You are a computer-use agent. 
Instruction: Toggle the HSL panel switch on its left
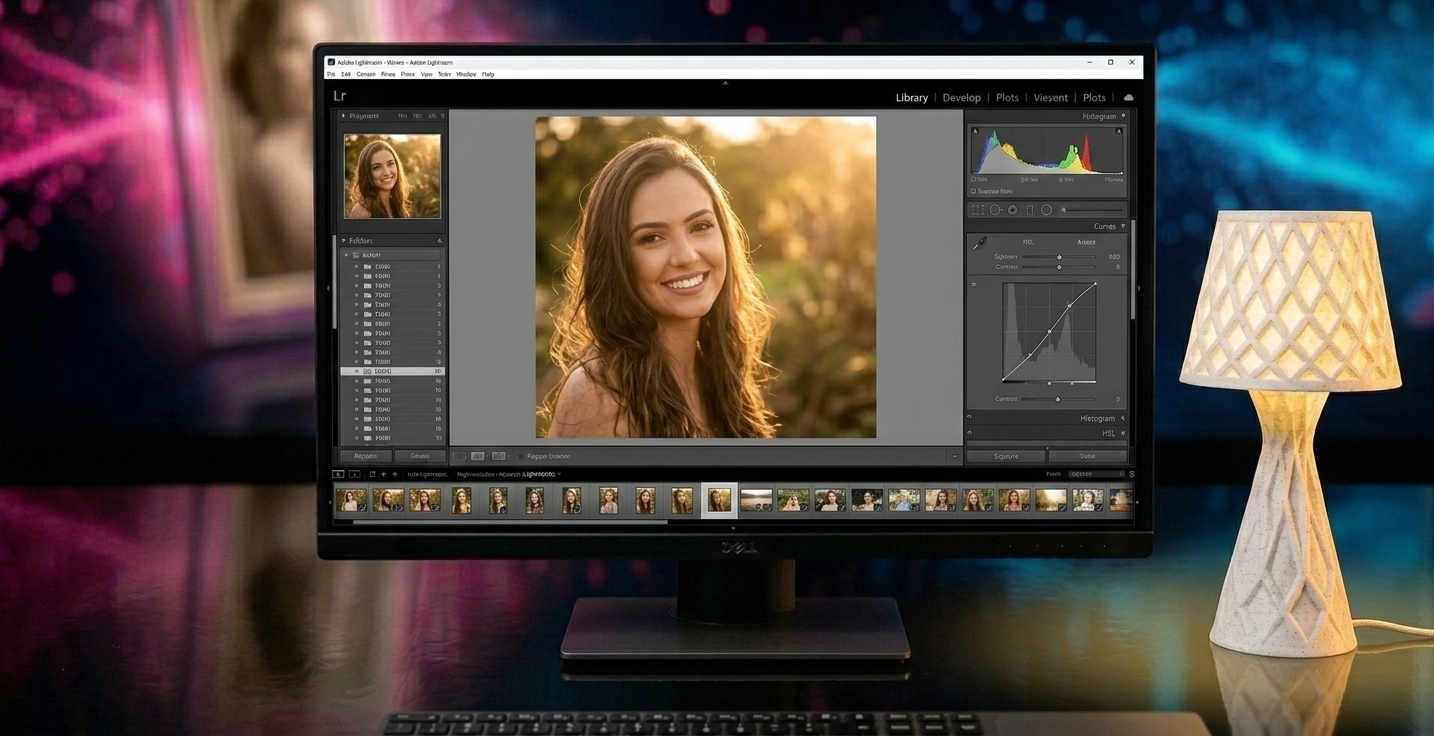click(969, 433)
